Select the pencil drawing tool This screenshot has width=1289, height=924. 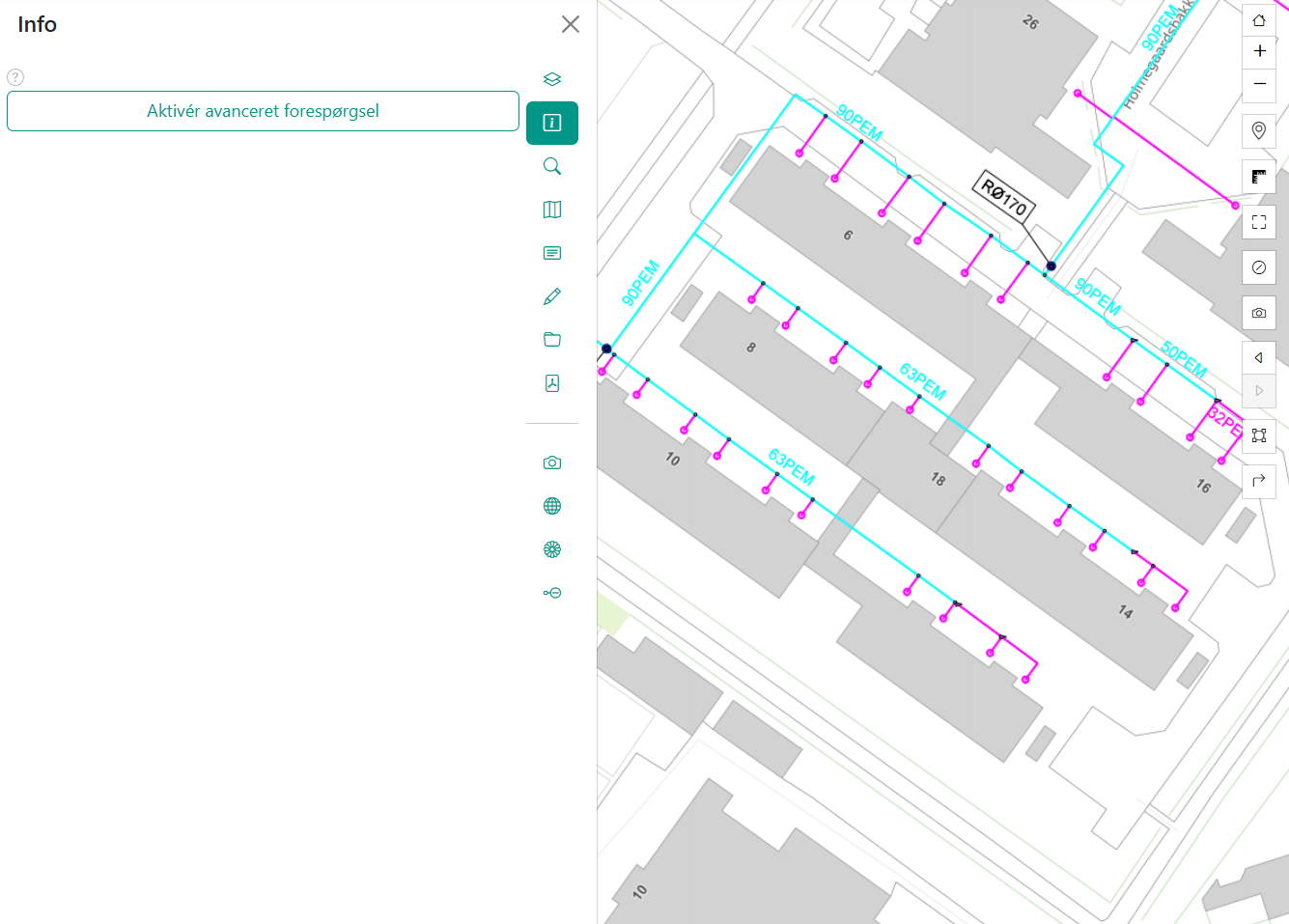coord(552,296)
